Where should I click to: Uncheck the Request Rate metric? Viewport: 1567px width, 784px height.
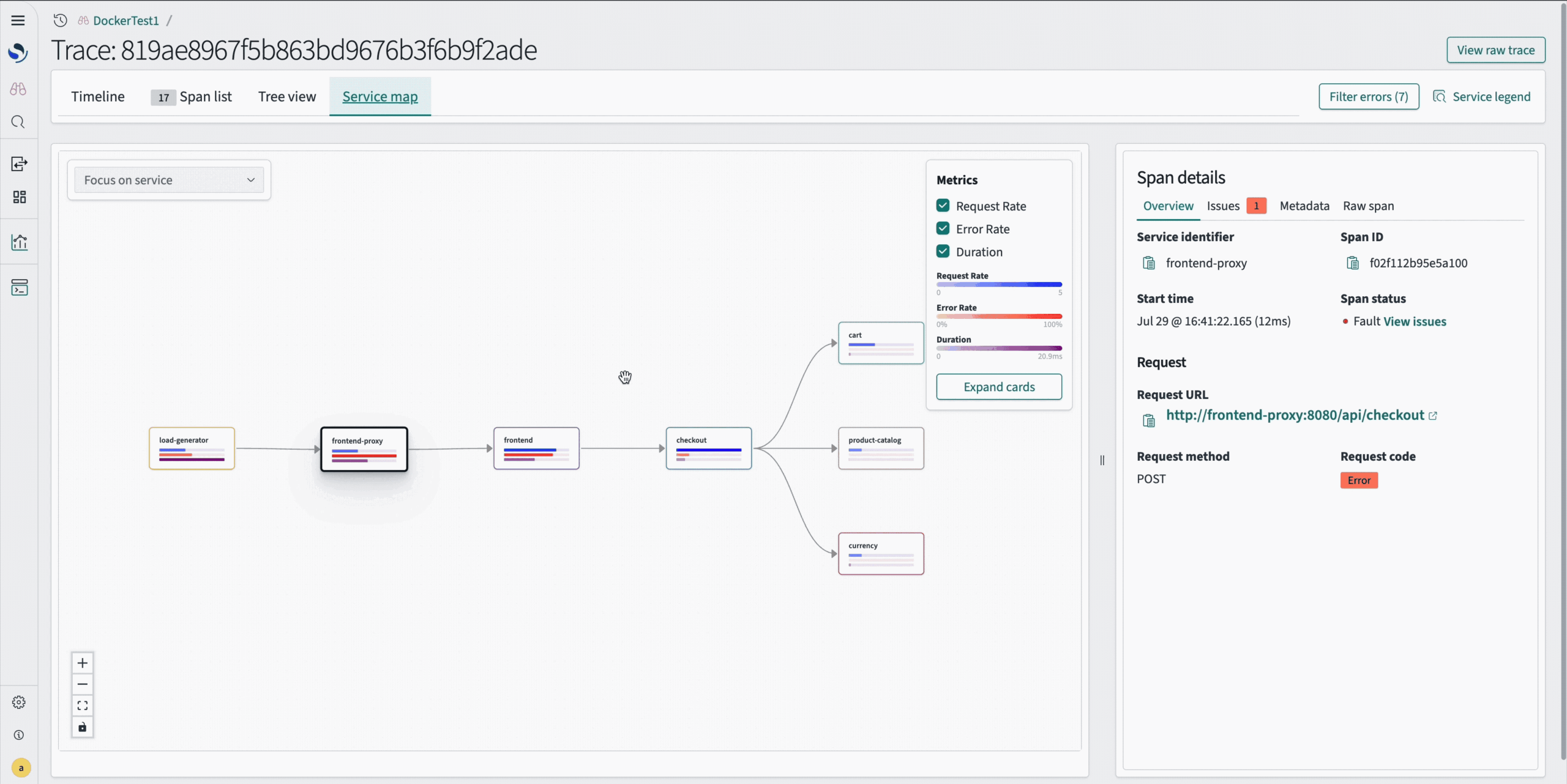943,206
